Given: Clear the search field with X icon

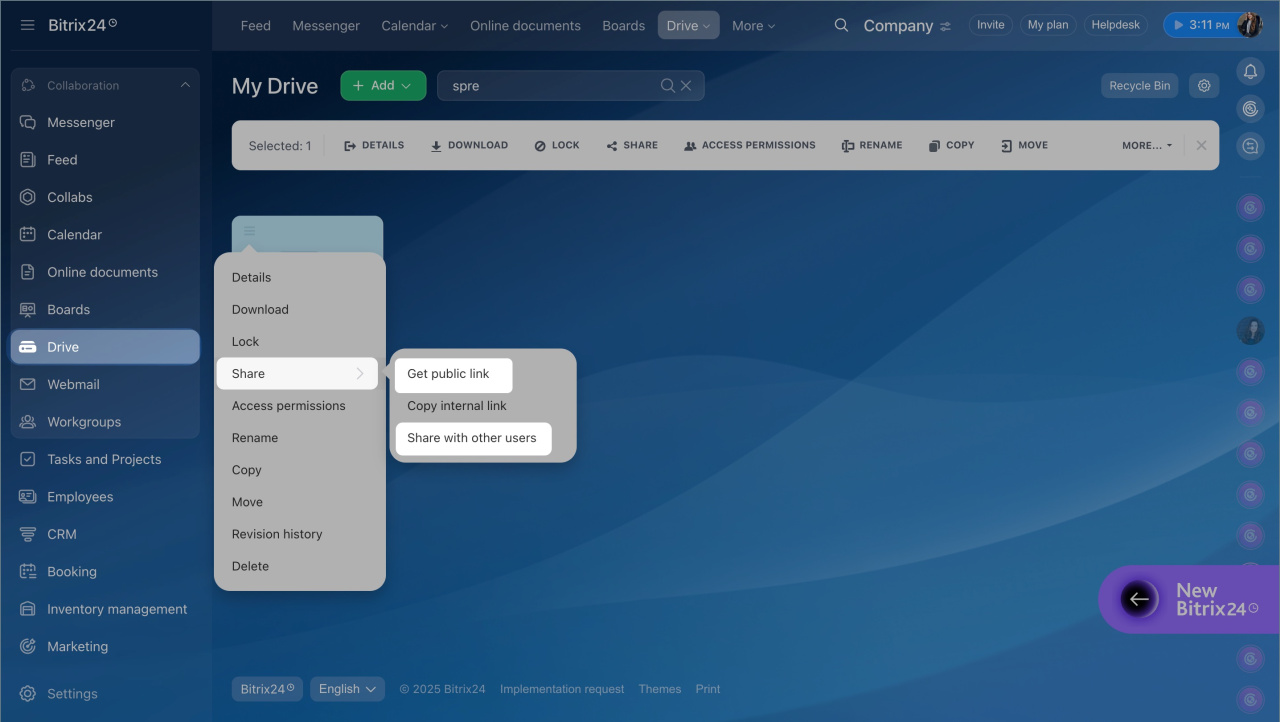Looking at the screenshot, I should coord(686,86).
